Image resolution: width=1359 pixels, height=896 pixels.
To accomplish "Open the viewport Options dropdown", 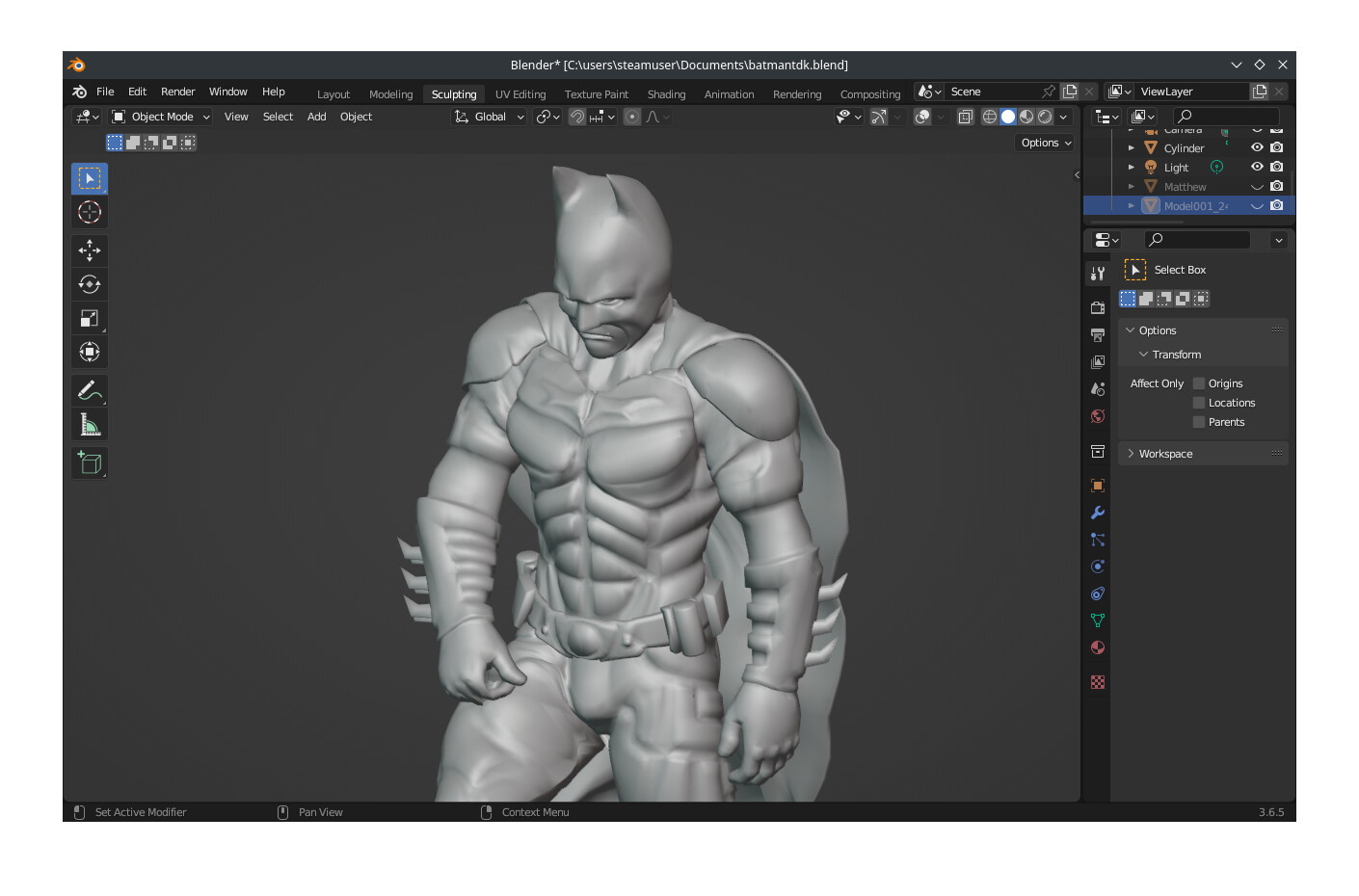I will tap(1046, 143).
